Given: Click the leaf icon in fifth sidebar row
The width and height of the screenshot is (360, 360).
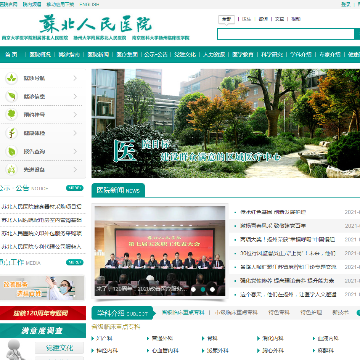Looking at the screenshot, I should 12,151.
